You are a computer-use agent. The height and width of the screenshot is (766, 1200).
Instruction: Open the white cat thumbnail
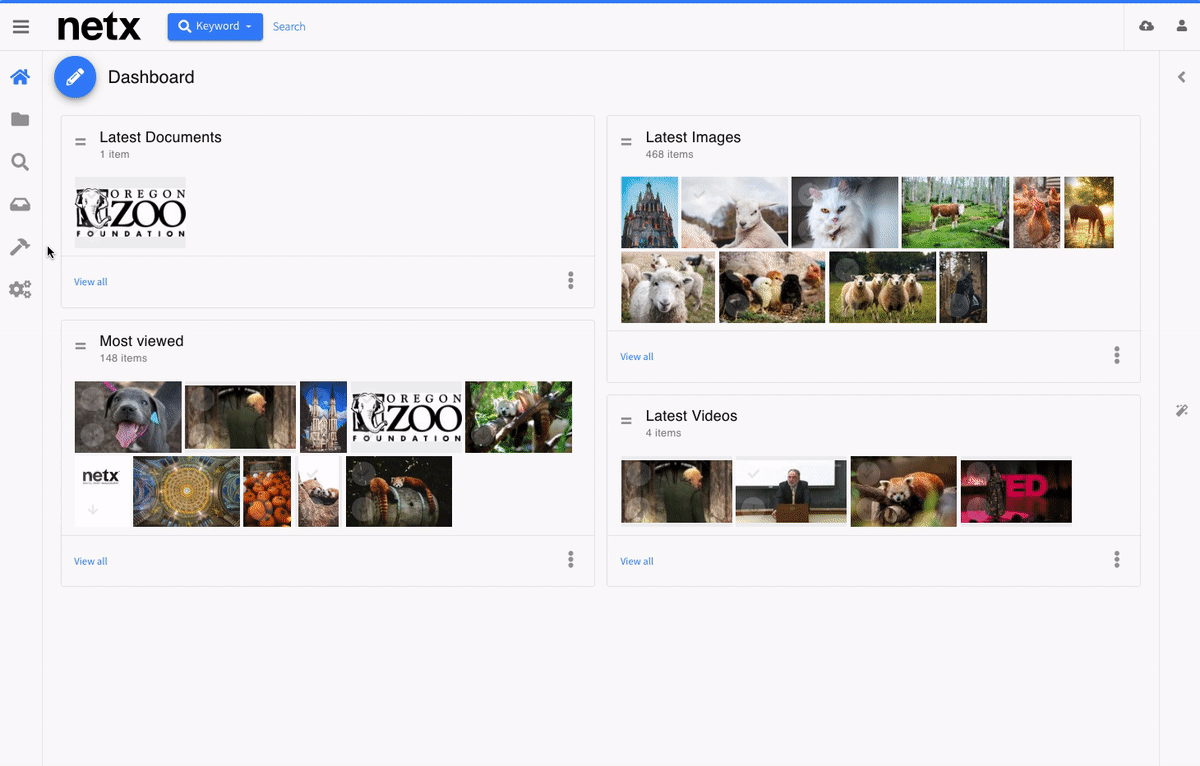point(844,212)
